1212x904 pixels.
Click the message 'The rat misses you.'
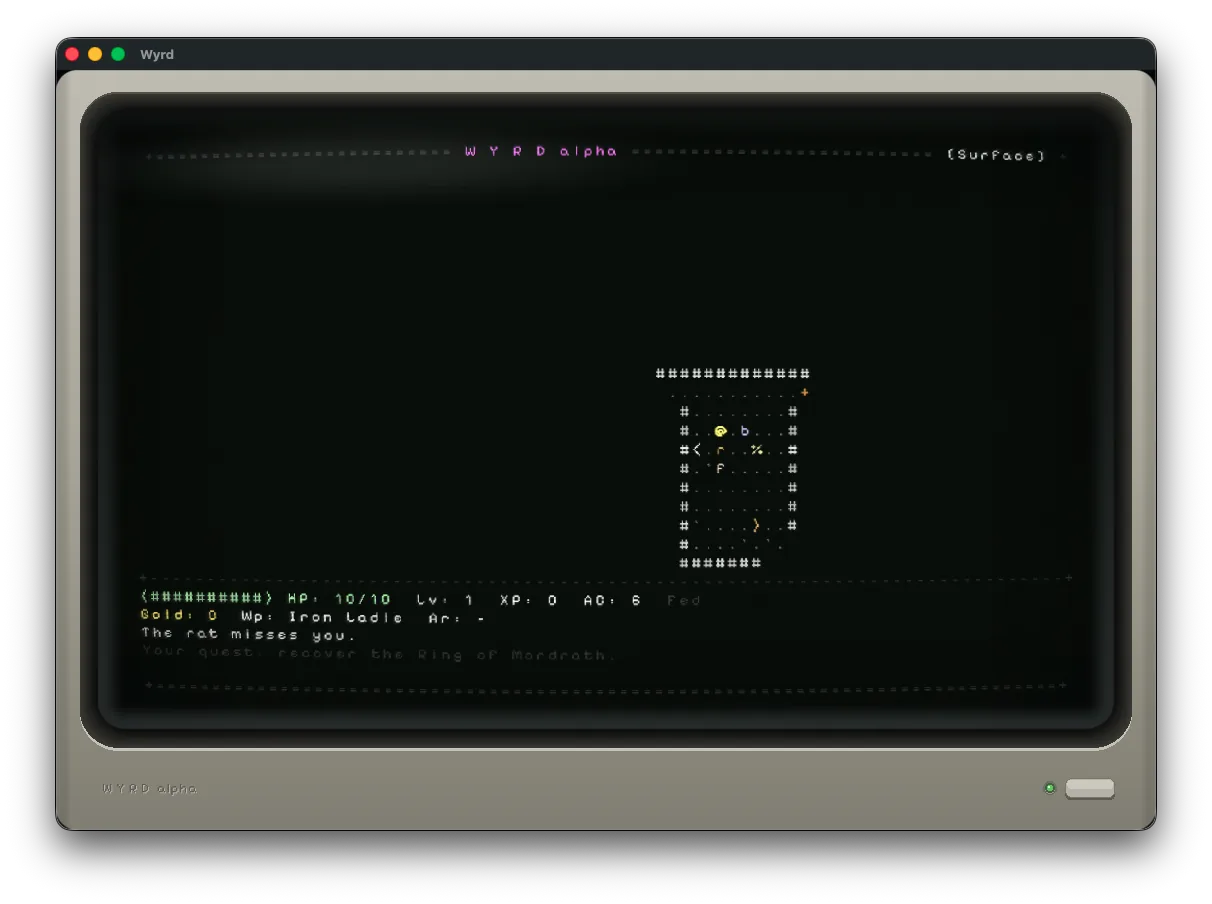[249, 635]
